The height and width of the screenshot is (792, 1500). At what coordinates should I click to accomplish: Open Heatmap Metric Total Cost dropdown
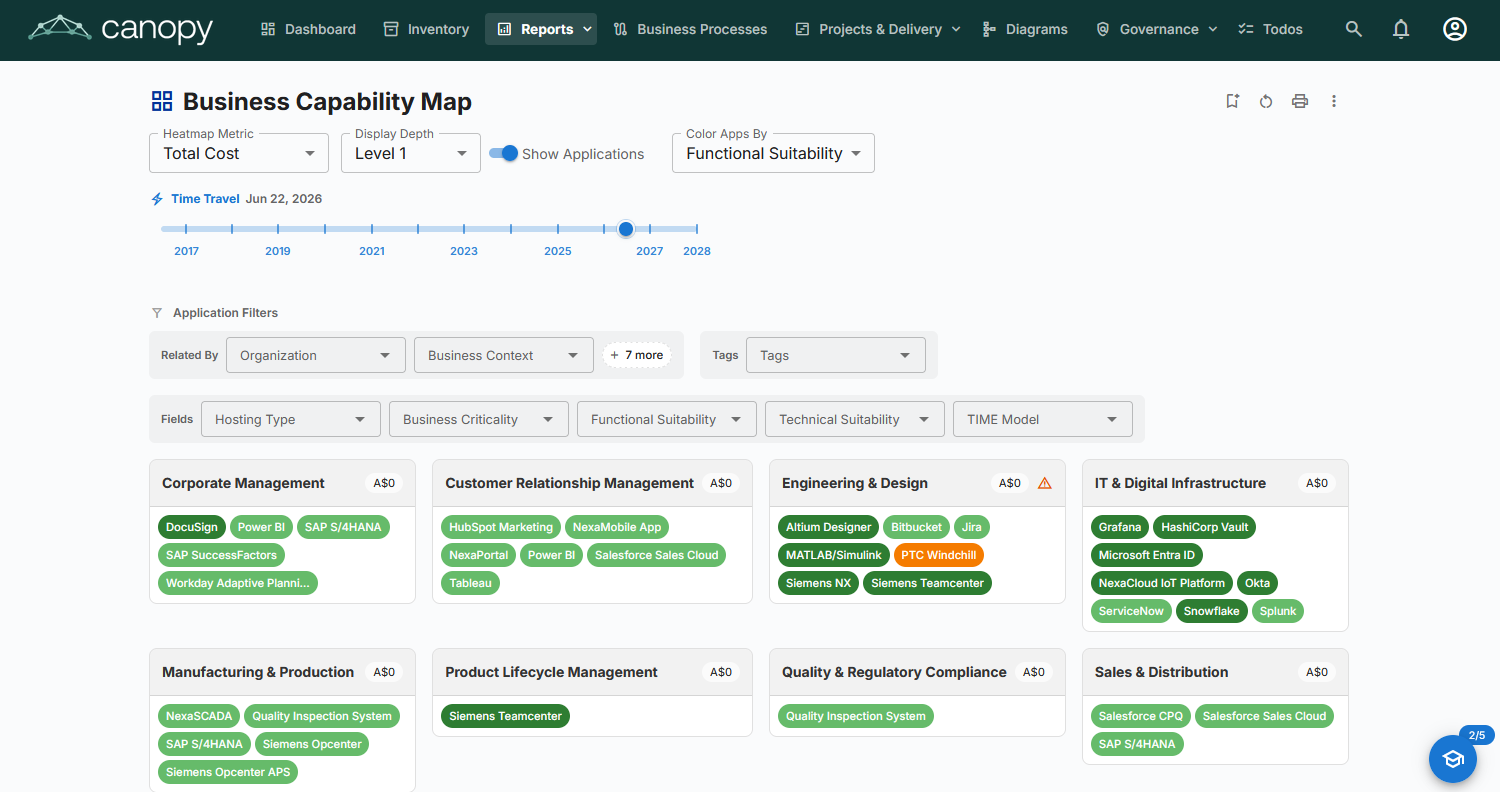click(239, 153)
